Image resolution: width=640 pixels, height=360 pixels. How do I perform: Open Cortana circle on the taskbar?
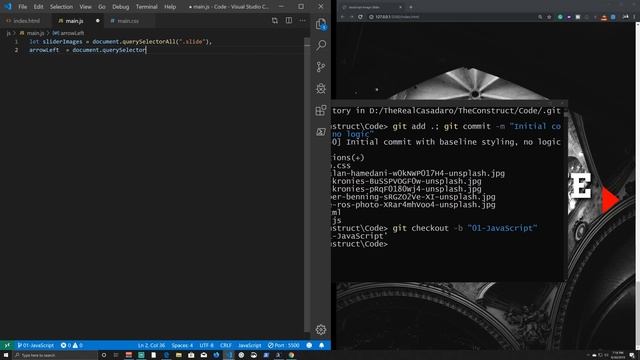pyautogui.click(x=104, y=355)
